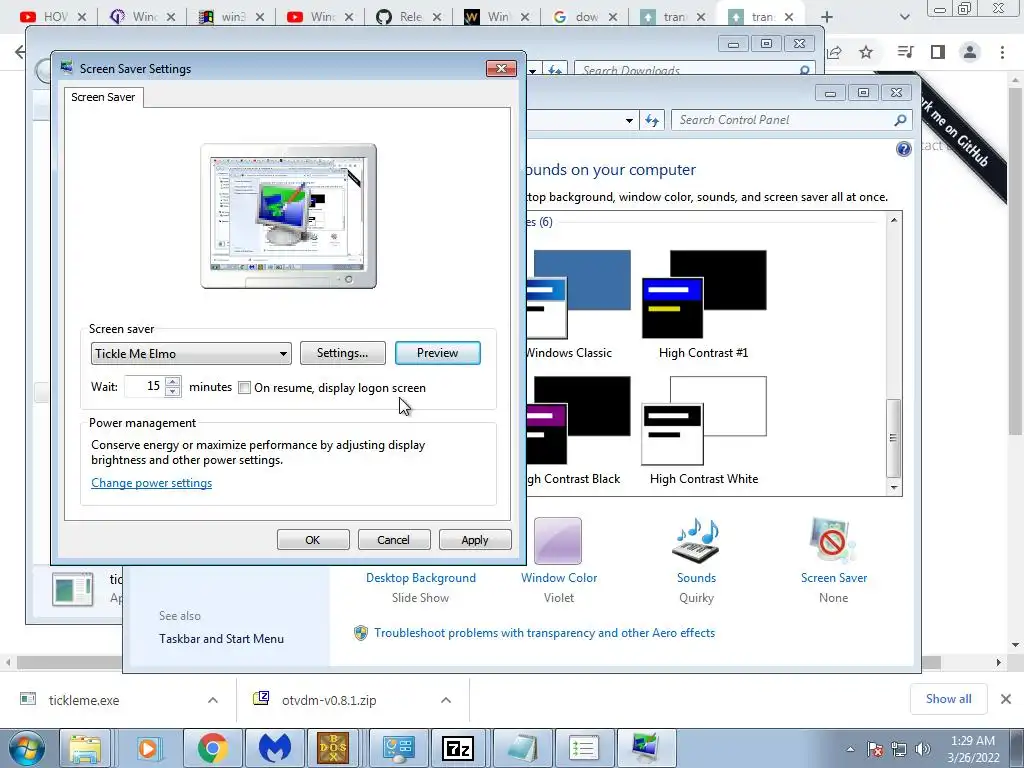Screen dimensions: 1024x768
Task: Expand the Chrome tab search chevron
Action: (x=904, y=17)
